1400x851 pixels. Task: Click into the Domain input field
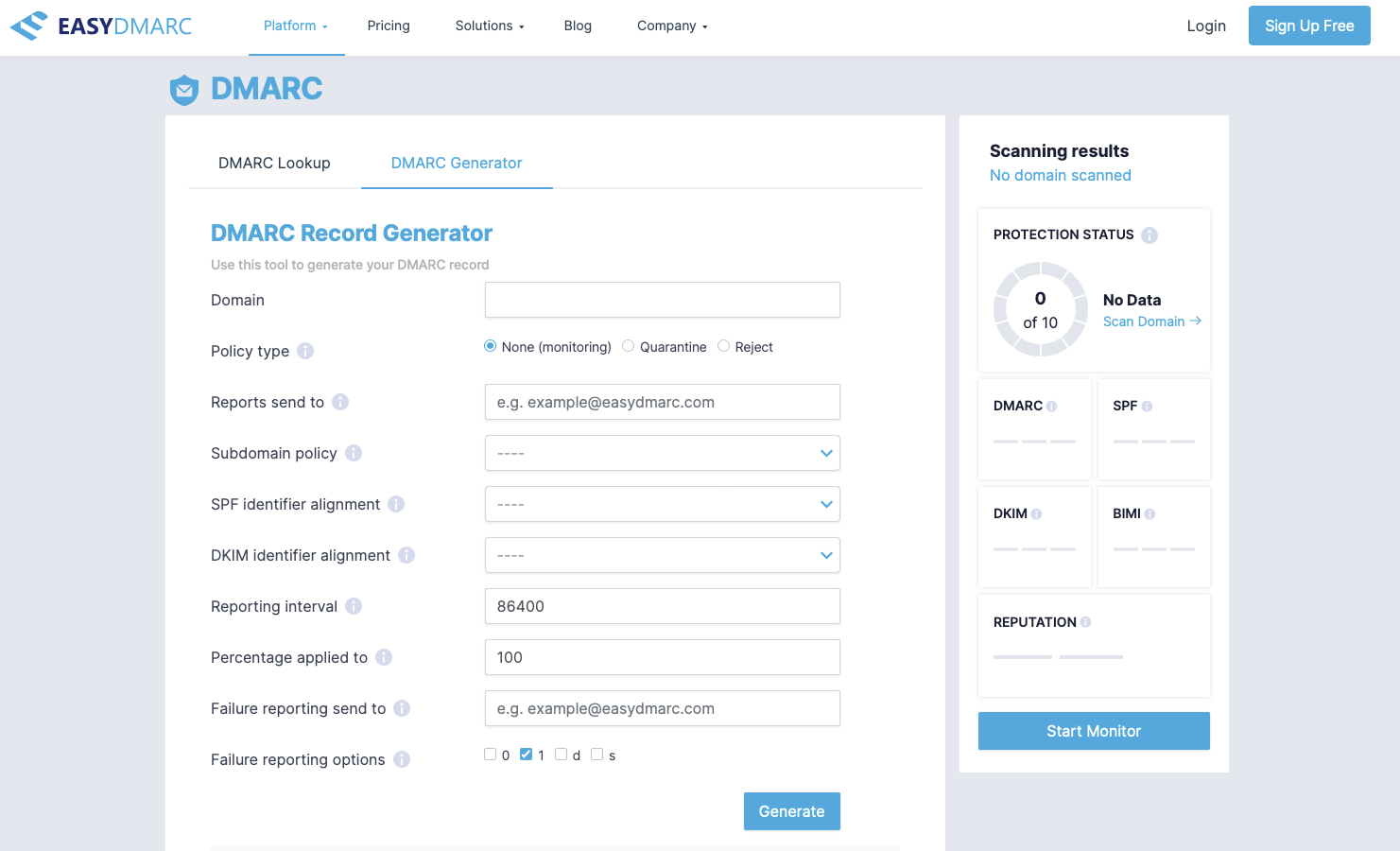tap(662, 300)
